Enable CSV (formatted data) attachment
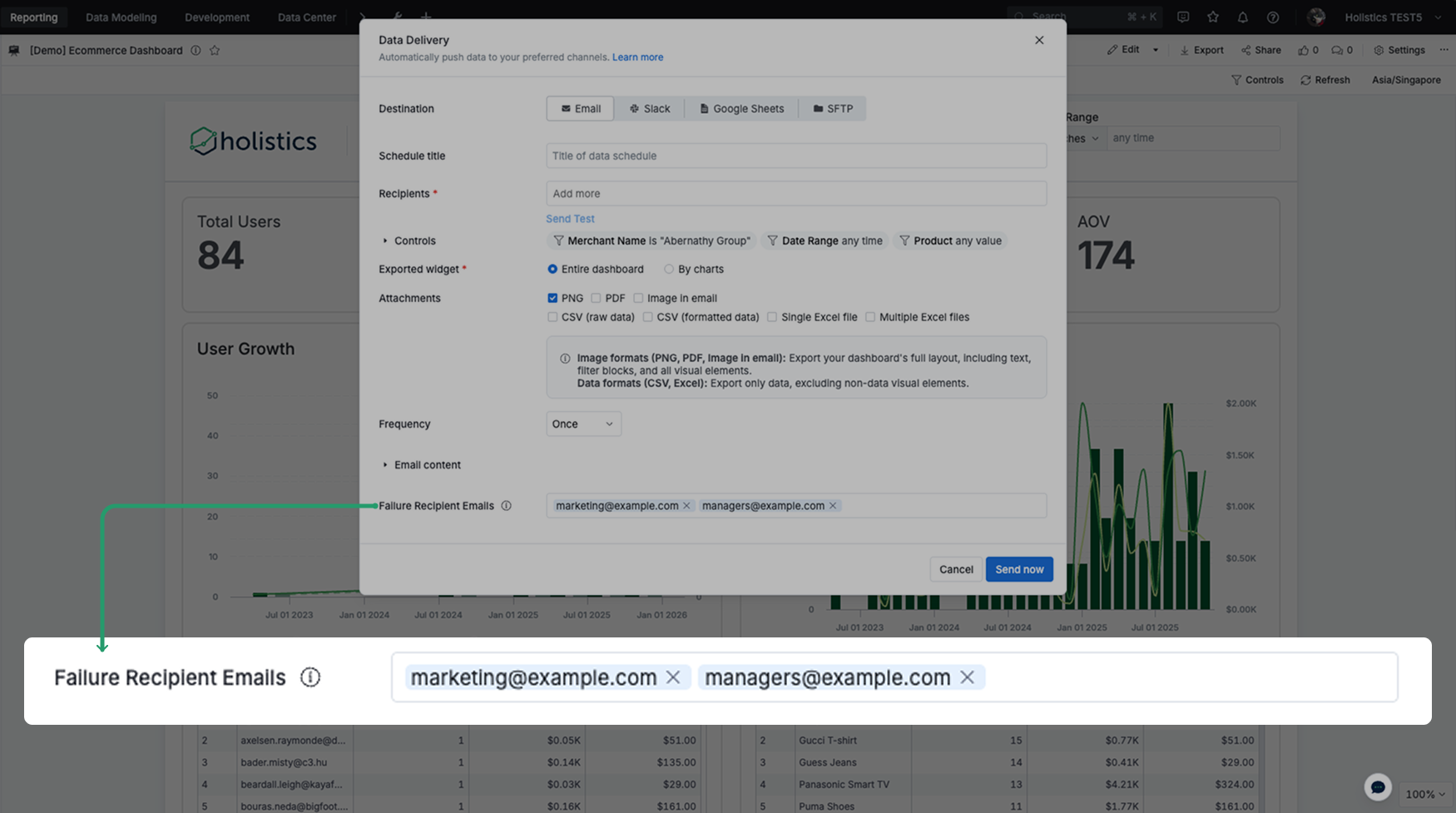Viewport: 1456px width, 813px height. coord(648,317)
